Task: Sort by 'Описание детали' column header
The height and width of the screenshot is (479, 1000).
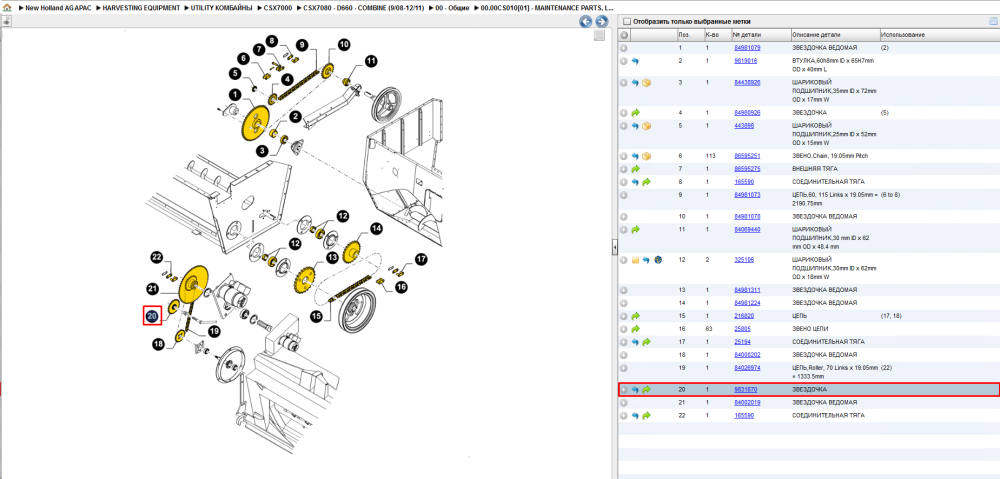Action: tap(834, 35)
